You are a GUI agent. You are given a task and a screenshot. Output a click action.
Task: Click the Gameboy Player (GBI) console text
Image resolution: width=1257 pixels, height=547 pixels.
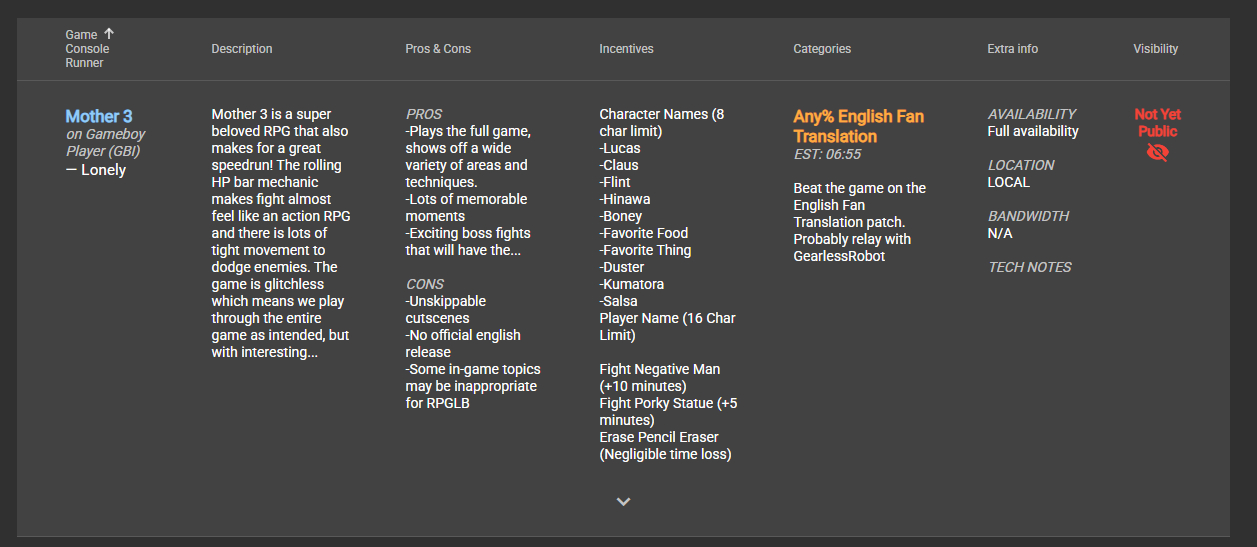tap(105, 142)
